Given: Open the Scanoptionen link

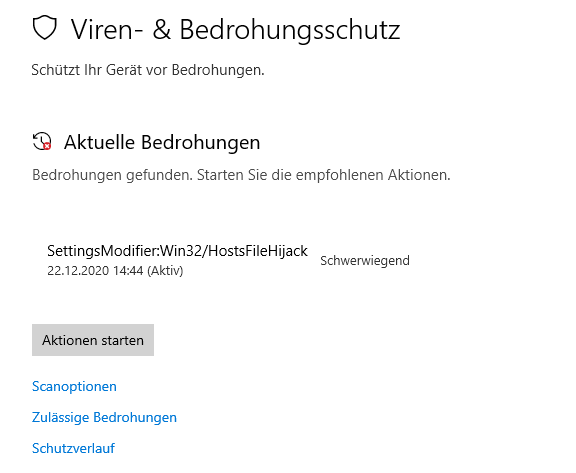Looking at the screenshot, I should (74, 386).
